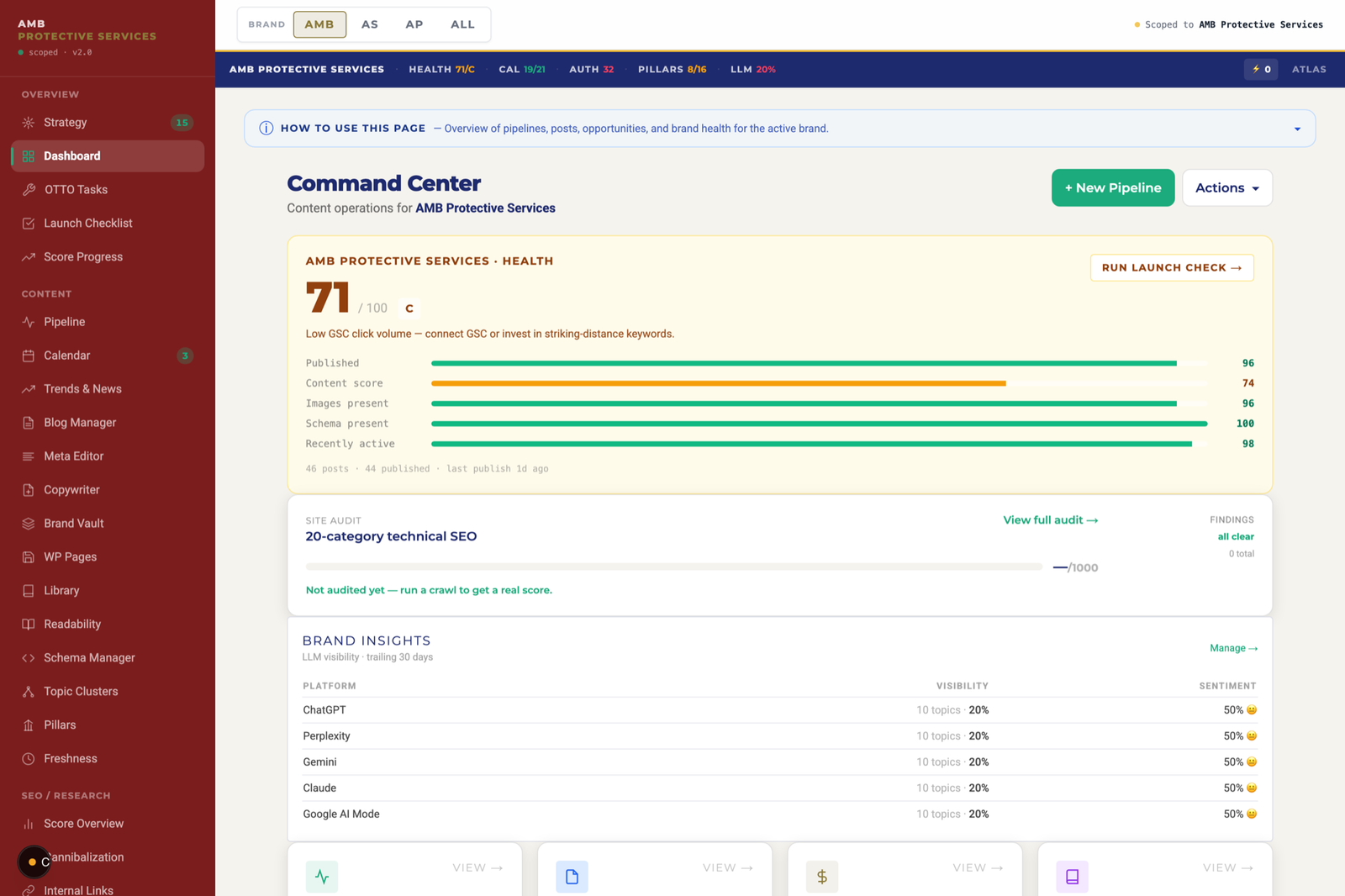The width and height of the screenshot is (1345, 896).
Task: Click the CAL 19/21 status item
Action: coord(522,70)
